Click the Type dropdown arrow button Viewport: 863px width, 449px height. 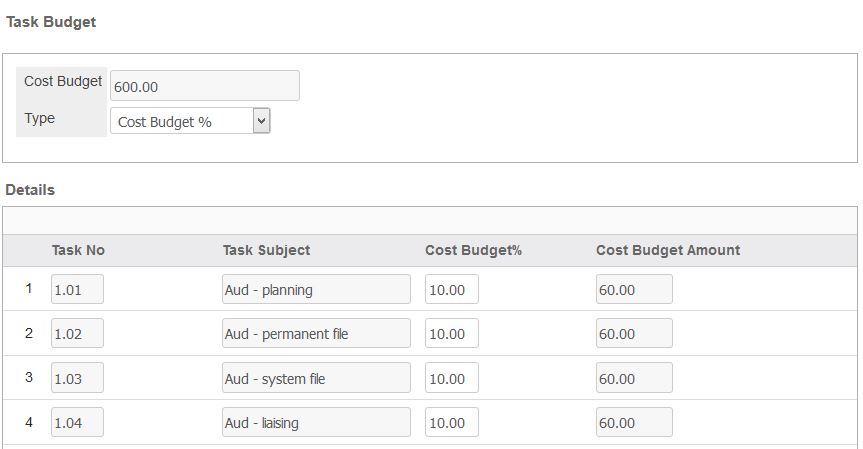261,121
